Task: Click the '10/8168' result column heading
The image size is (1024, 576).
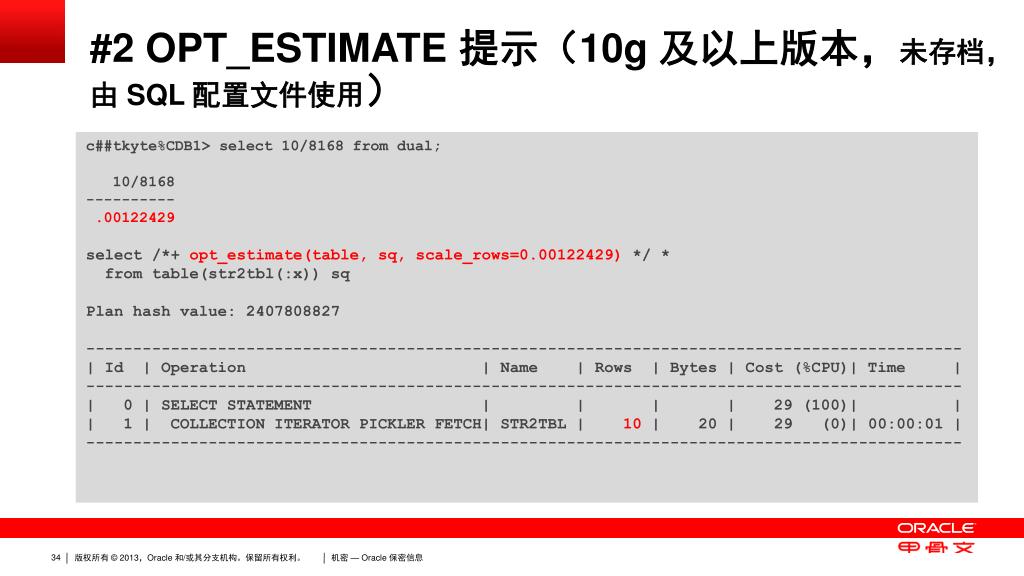Action: click(x=144, y=182)
